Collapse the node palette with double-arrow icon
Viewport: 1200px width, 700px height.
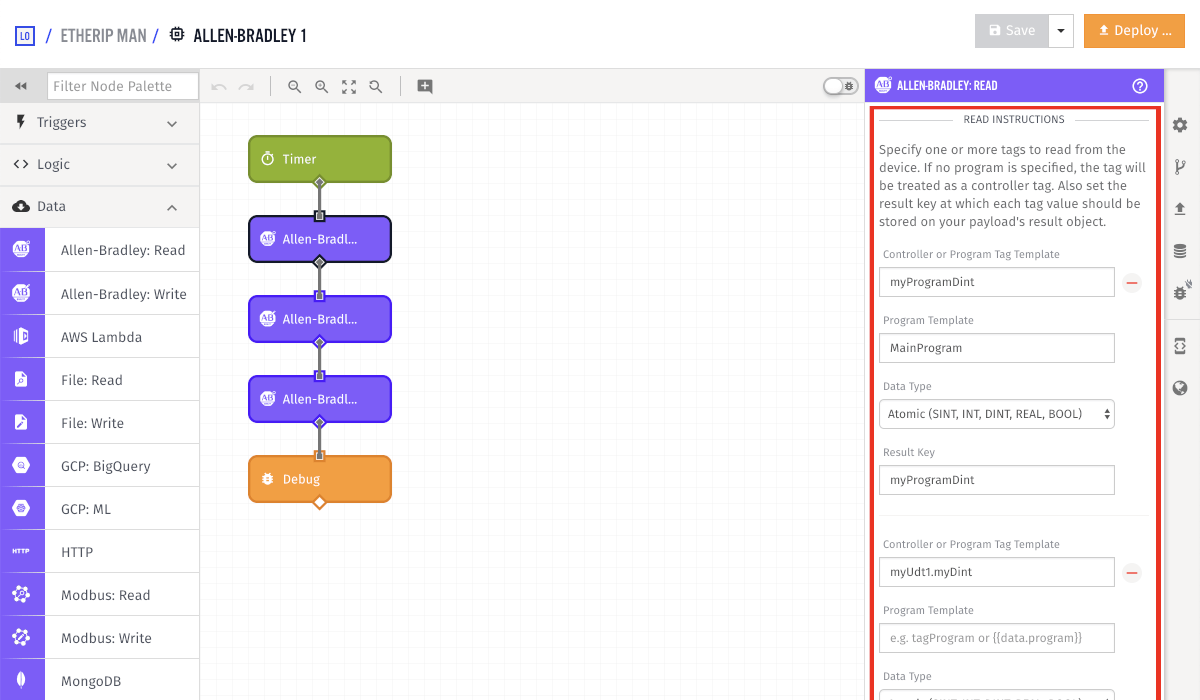pos(21,86)
